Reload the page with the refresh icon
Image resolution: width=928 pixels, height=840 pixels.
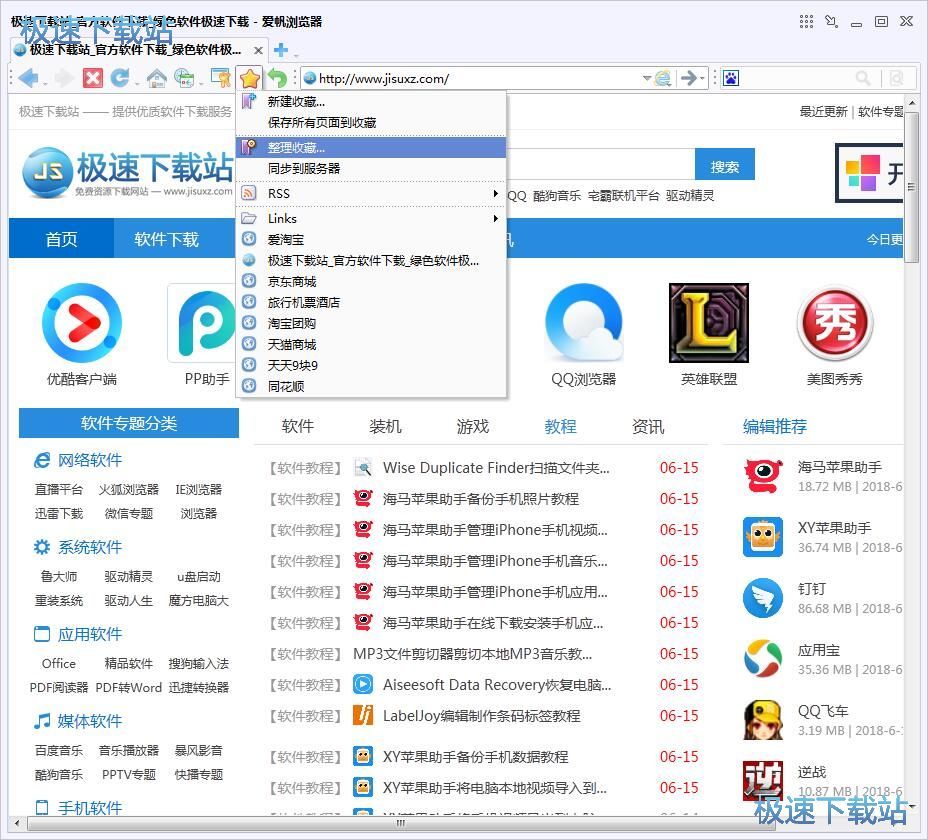coord(120,78)
